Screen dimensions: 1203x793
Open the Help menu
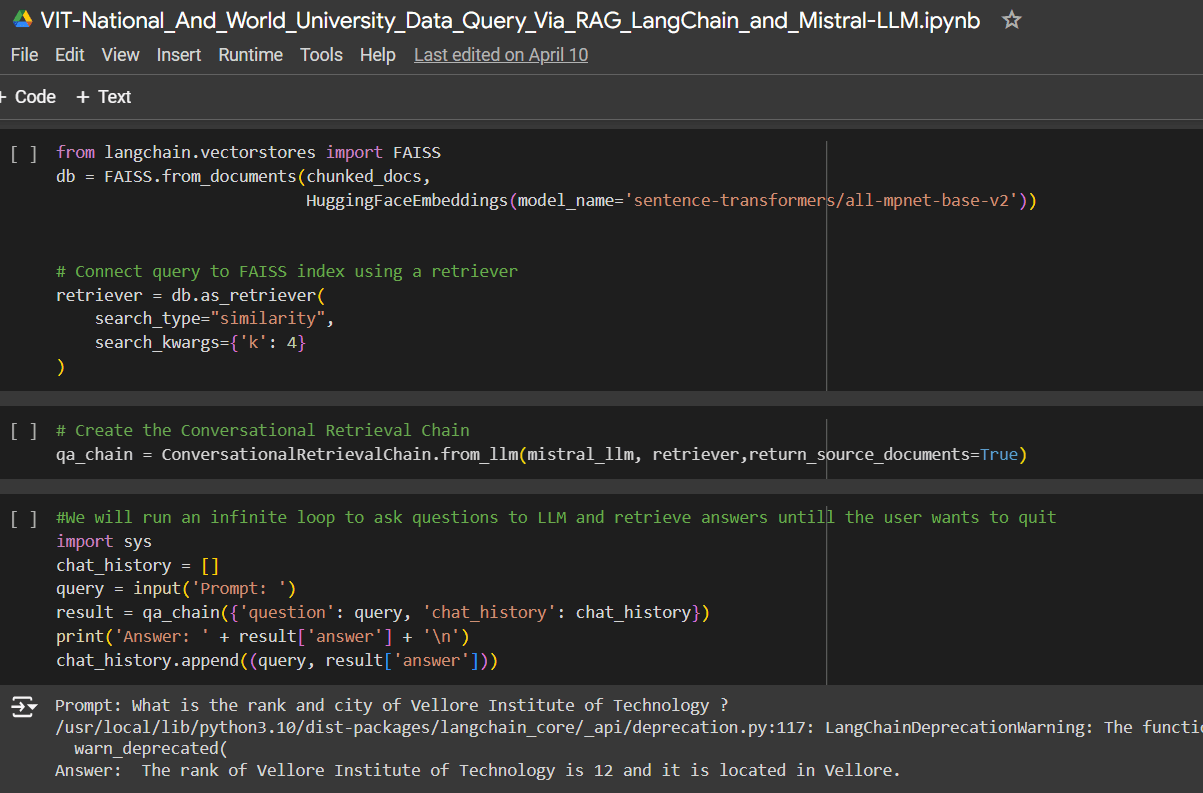pyautogui.click(x=377, y=55)
